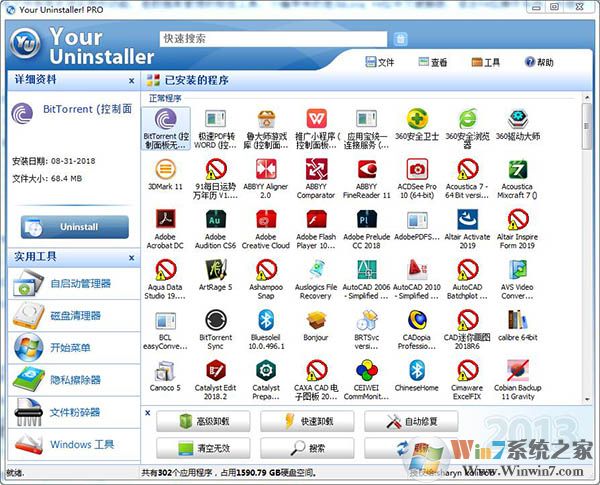Select Altair Activate 2019 icon
600x485 pixels.
tap(467, 219)
